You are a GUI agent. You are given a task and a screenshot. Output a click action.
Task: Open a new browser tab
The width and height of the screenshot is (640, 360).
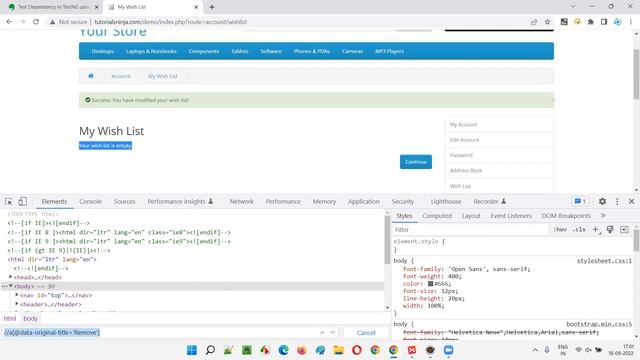point(212,7)
